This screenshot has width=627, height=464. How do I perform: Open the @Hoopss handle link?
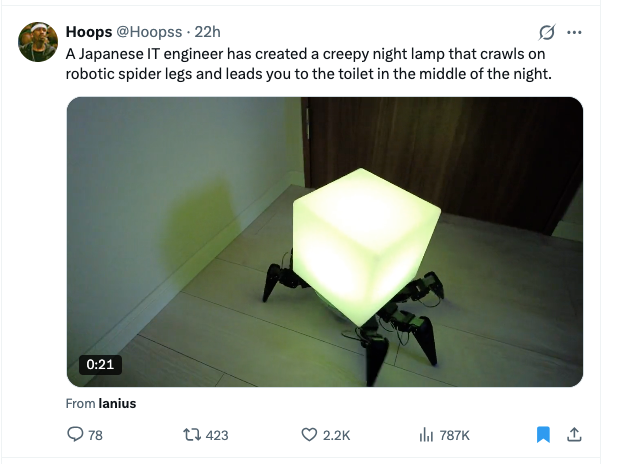pyautogui.click(x=149, y=32)
